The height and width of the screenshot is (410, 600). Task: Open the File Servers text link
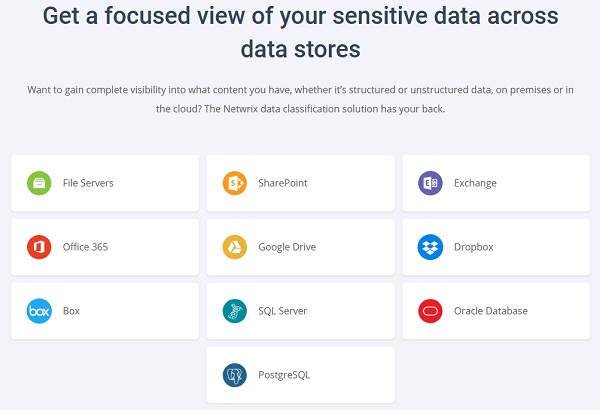click(x=88, y=183)
